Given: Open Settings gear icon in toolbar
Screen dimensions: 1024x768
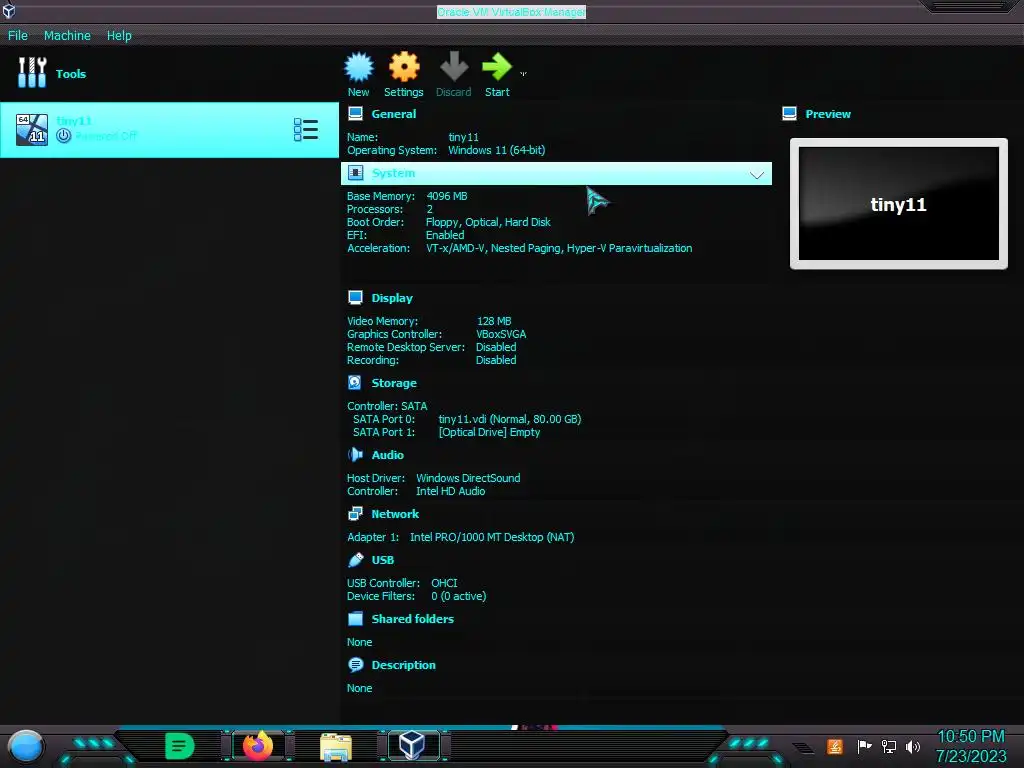Looking at the screenshot, I should point(404,67).
